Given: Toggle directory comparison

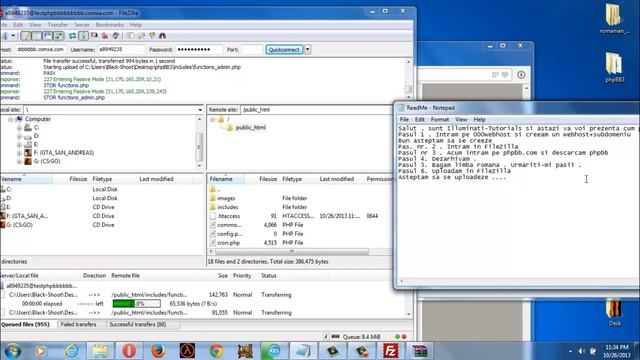Looking at the screenshot, I should click(141, 36).
